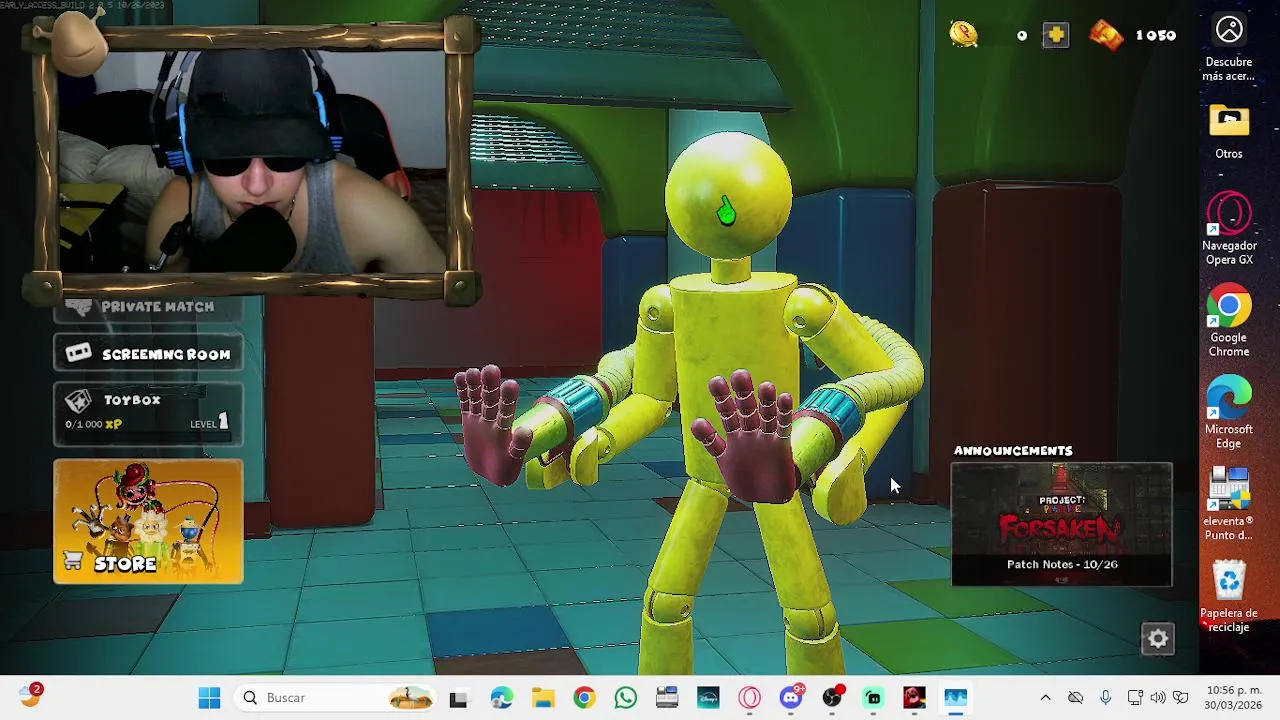Open the red monster game taskbar icon
The image size is (1280, 720).
915,698
